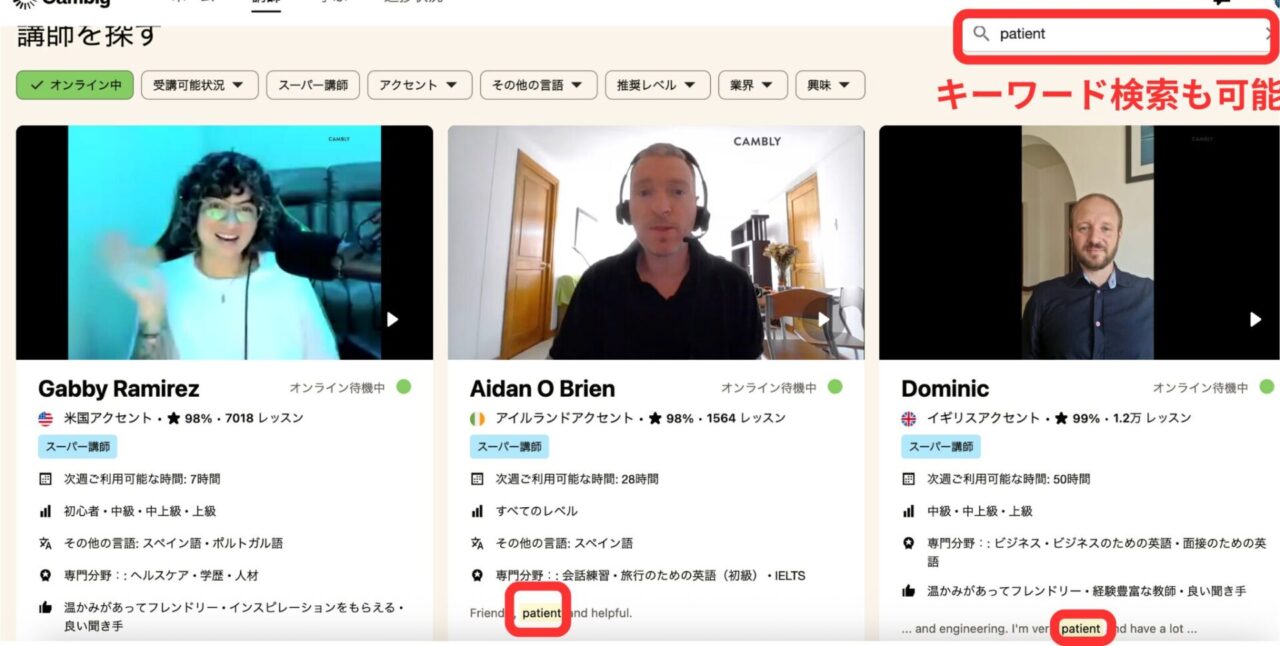Viewport: 1280px width, 646px height.
Task: Open Gabby Ramirez's tutor profile name
Action: (x=118, y=389)
